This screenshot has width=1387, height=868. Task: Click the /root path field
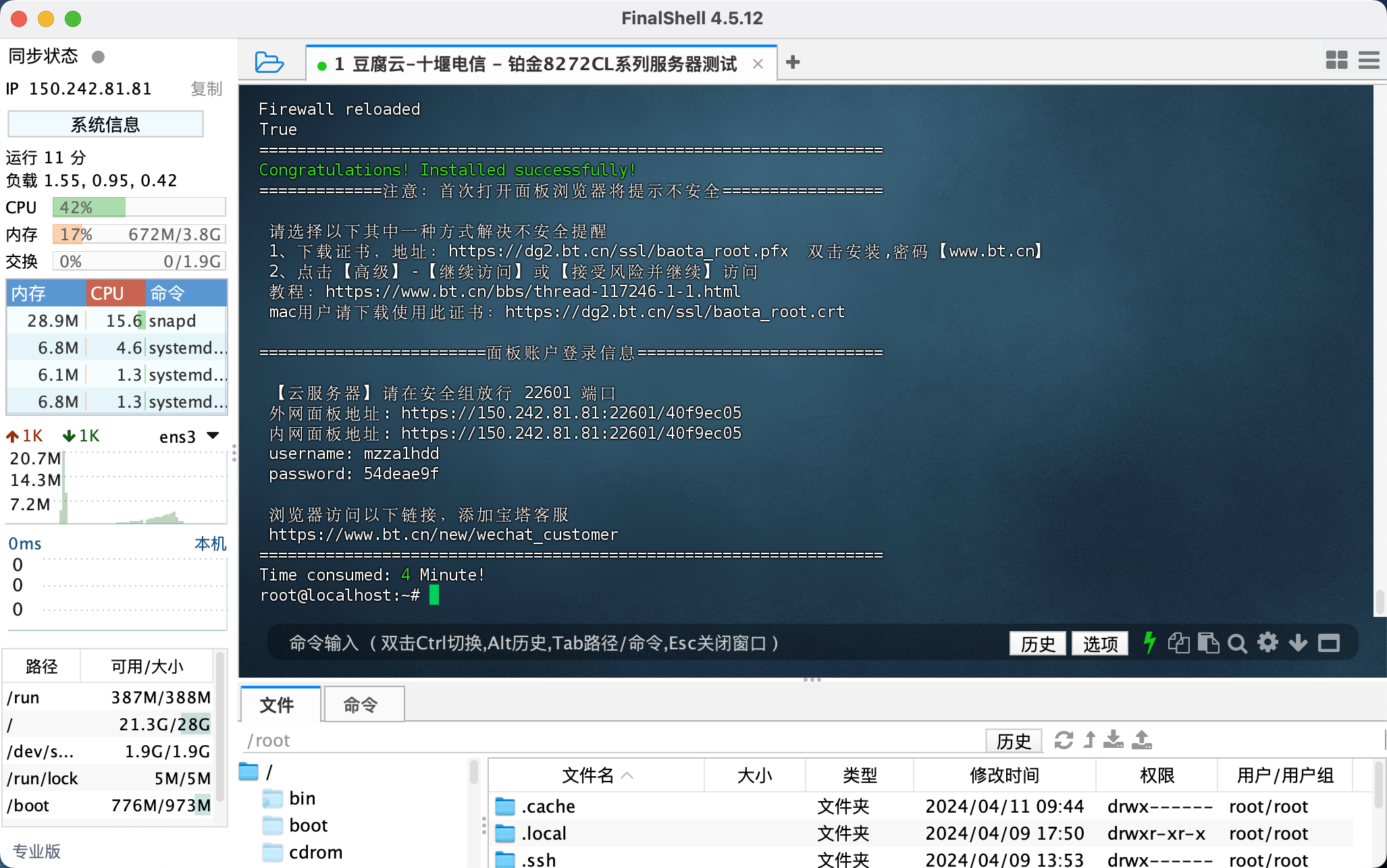click(x=611, y=740)
